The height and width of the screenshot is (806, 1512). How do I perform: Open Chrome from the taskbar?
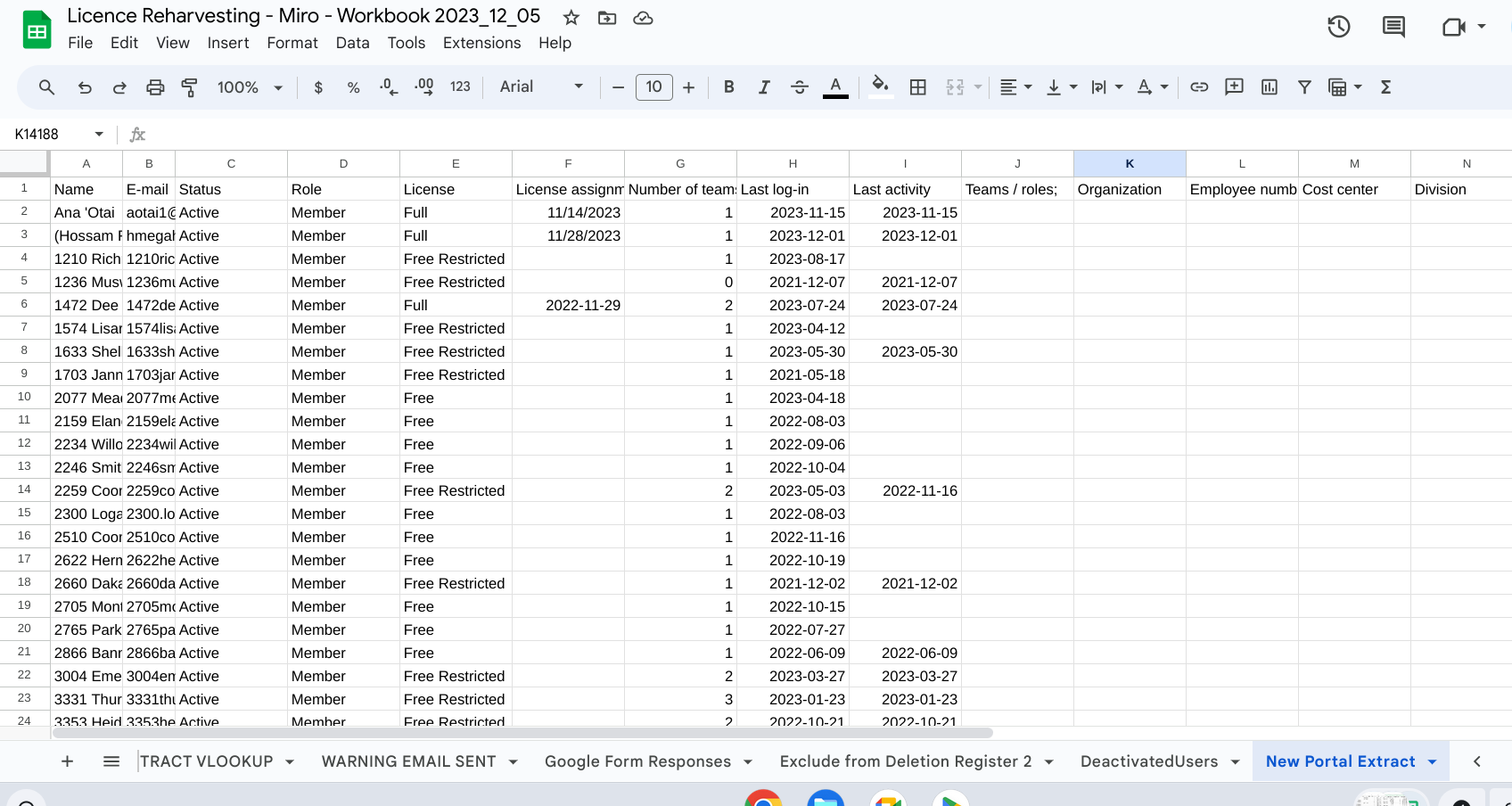pyautogui.click(x=763, y=799)
